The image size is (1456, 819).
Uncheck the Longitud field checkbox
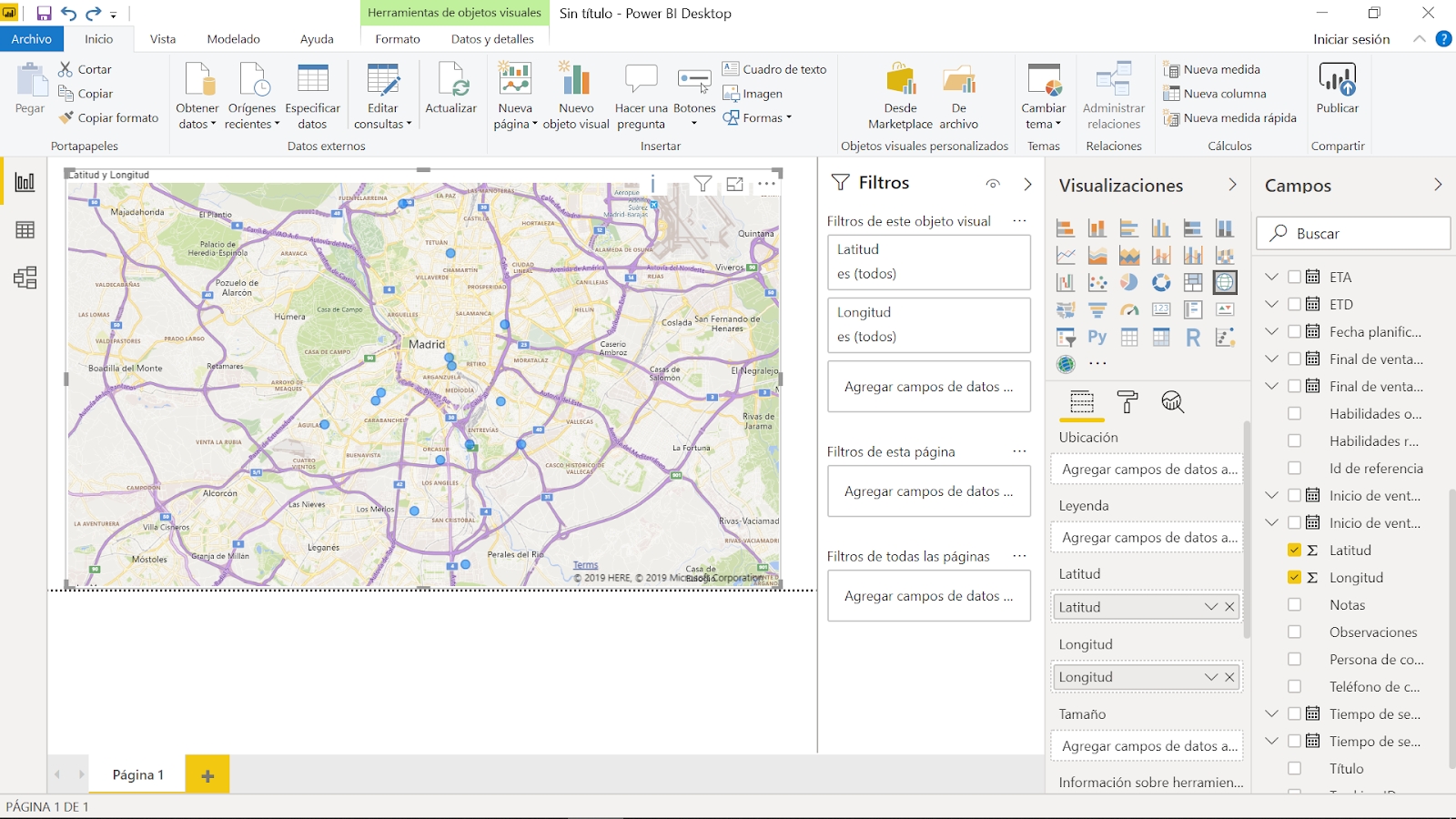[1294, 578]
